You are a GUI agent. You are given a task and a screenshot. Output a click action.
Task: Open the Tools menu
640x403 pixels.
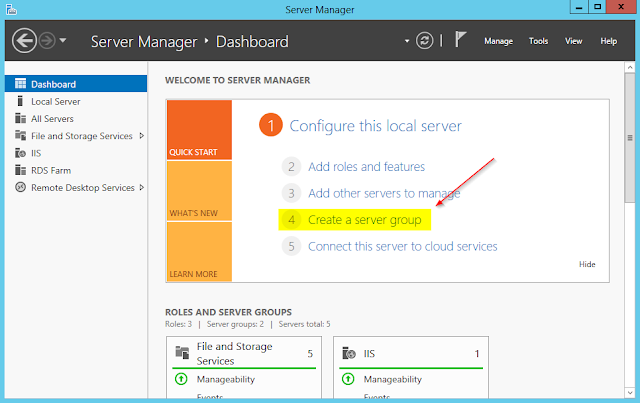coord(538,42)
